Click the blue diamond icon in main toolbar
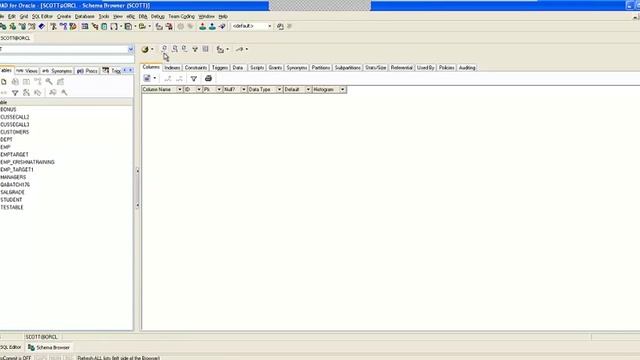This screenshot has height=360, width=640. (42, 26)
